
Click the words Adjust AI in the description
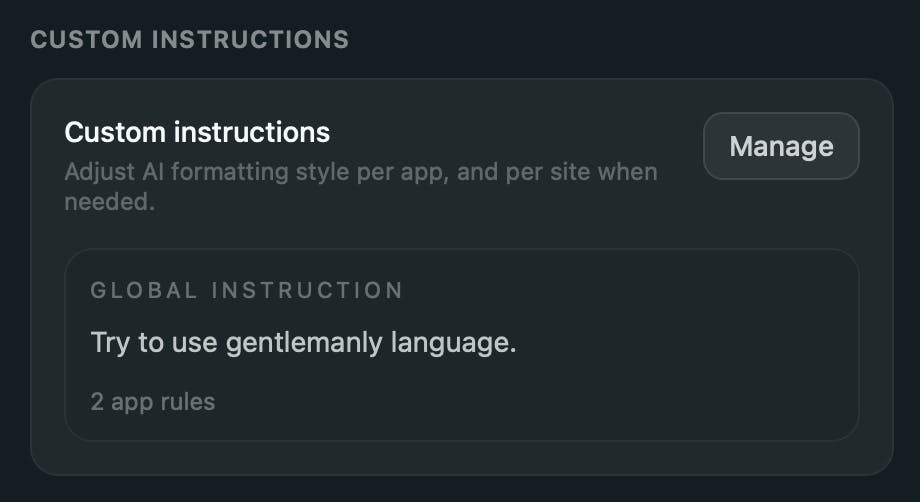pyautogui.click(x=117, y=172)
